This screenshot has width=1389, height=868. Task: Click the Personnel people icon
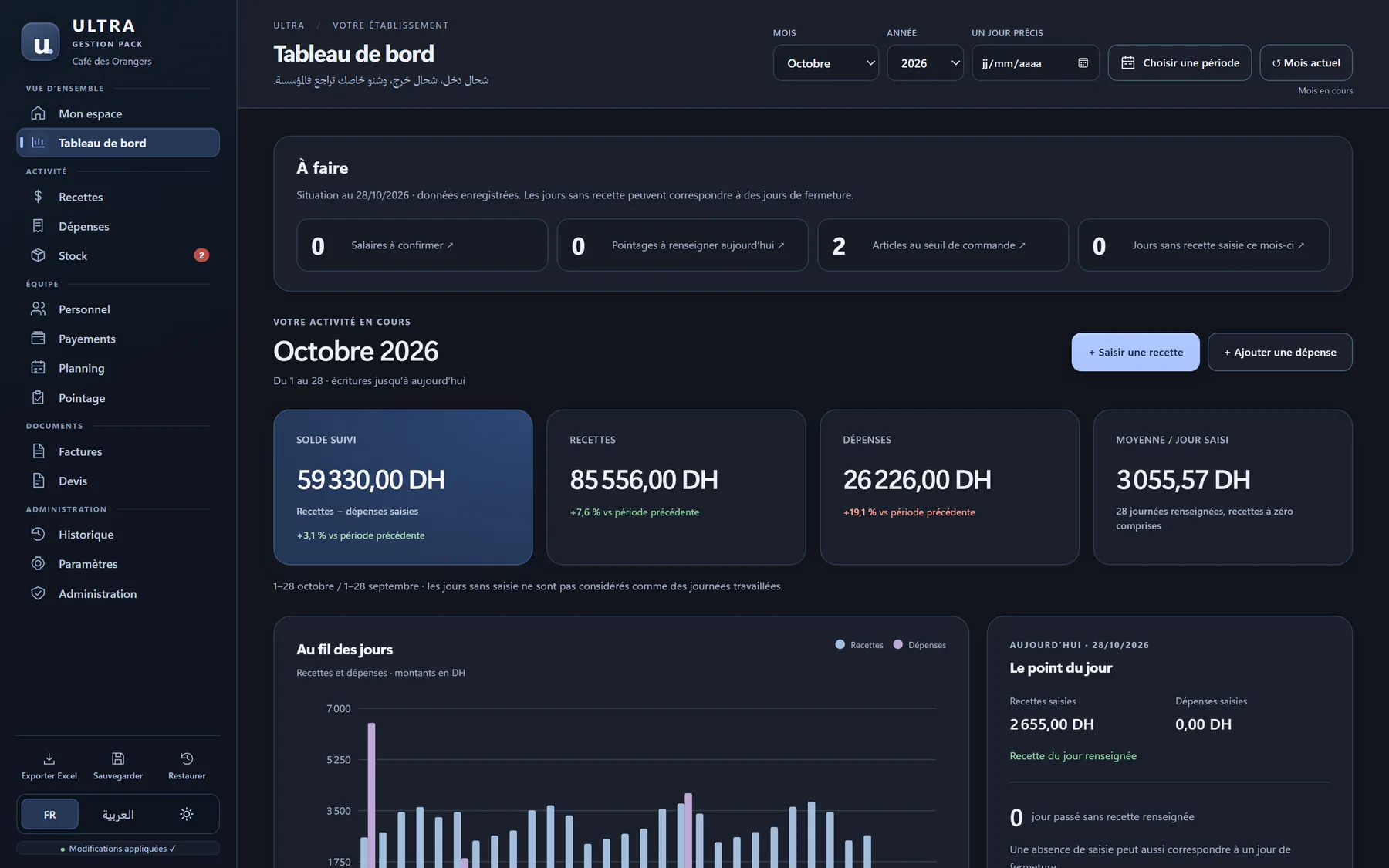[x=38, y=309]
